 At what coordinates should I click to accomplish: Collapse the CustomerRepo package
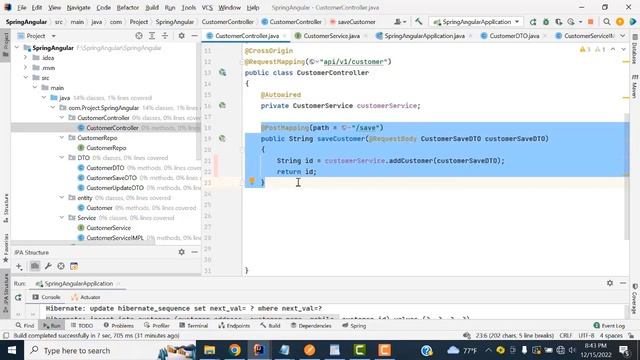click(62, 138)
